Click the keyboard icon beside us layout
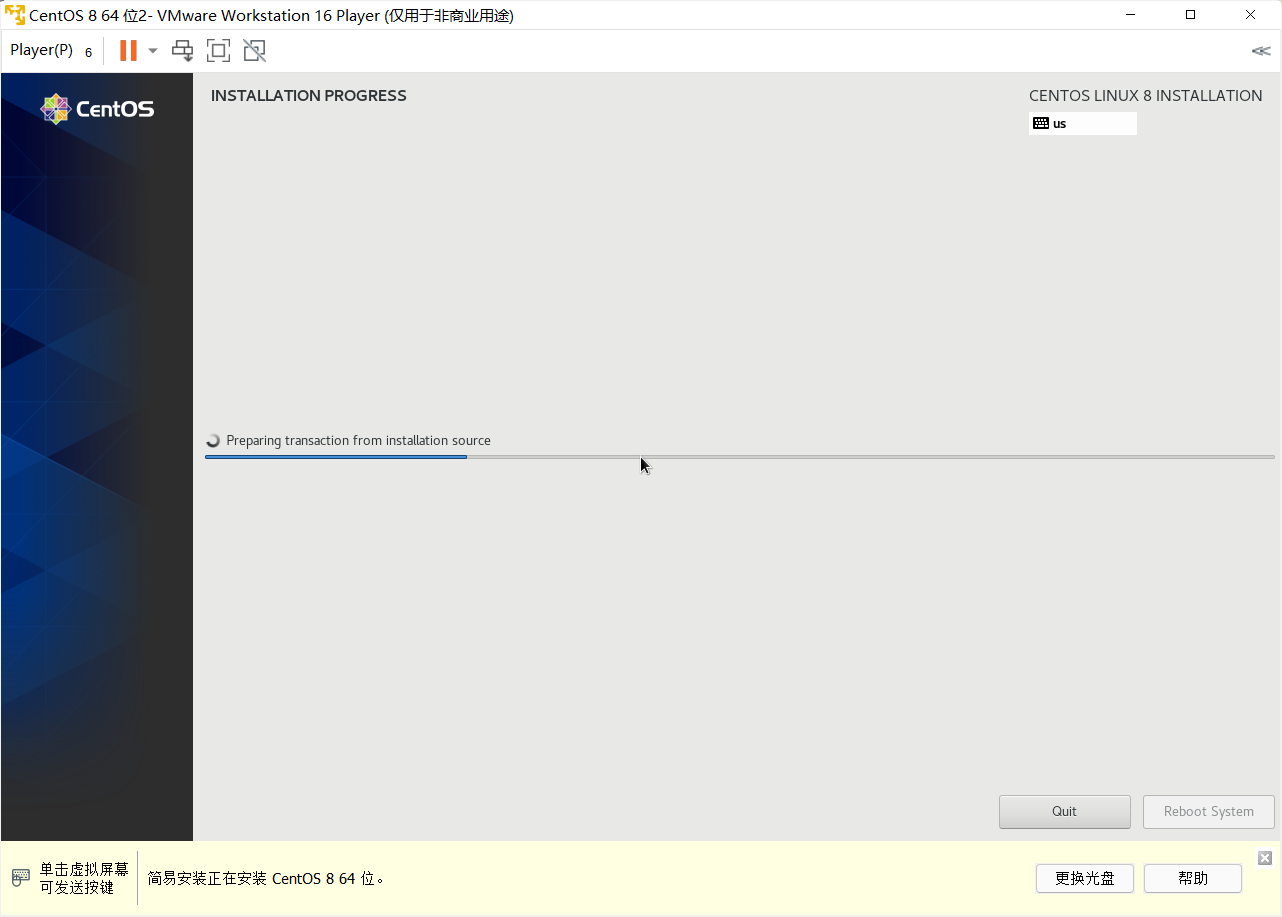The width and height of the screenshot is (1282, 917). [x=1041, y=124]
